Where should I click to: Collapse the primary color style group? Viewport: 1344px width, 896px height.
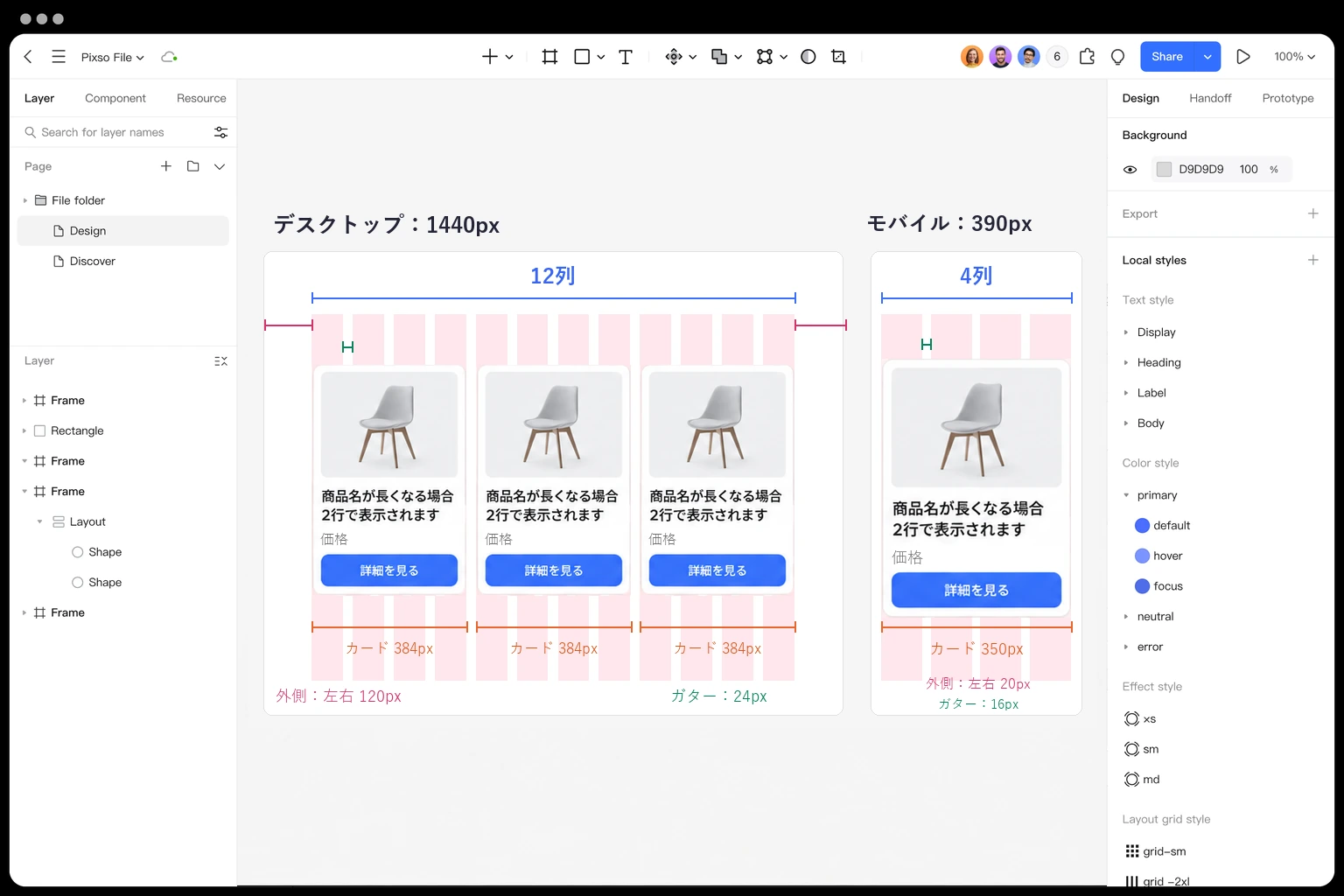(1126, 495)
